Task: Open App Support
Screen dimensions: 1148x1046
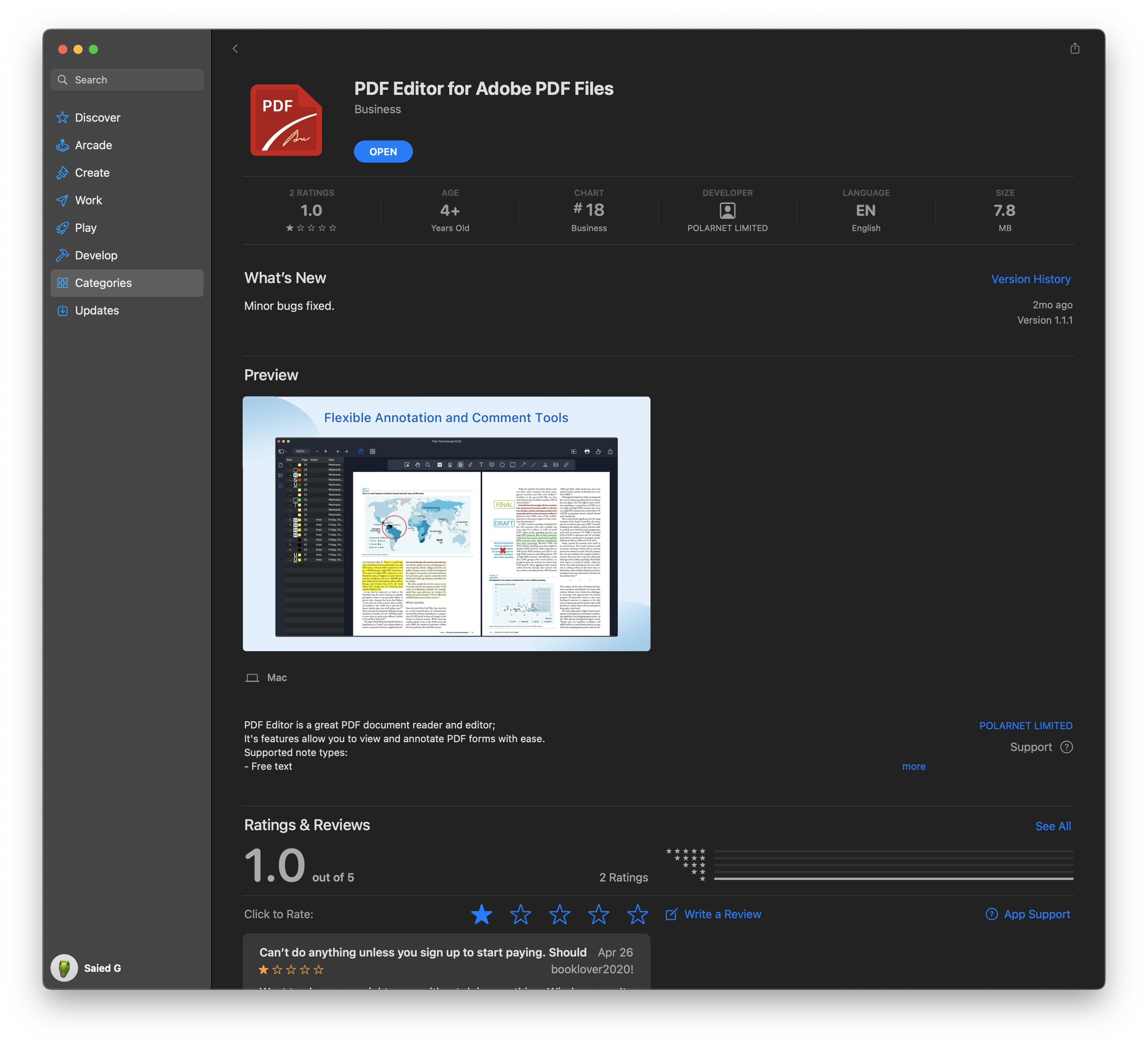Action: pos(1037,914)
